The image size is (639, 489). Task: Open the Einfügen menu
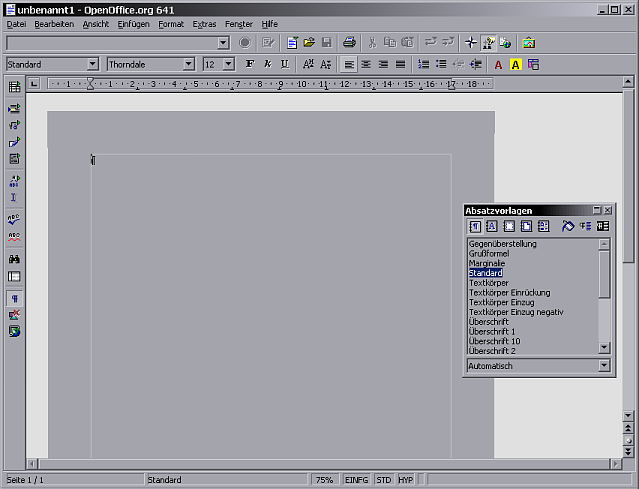[x=133, y=23]
